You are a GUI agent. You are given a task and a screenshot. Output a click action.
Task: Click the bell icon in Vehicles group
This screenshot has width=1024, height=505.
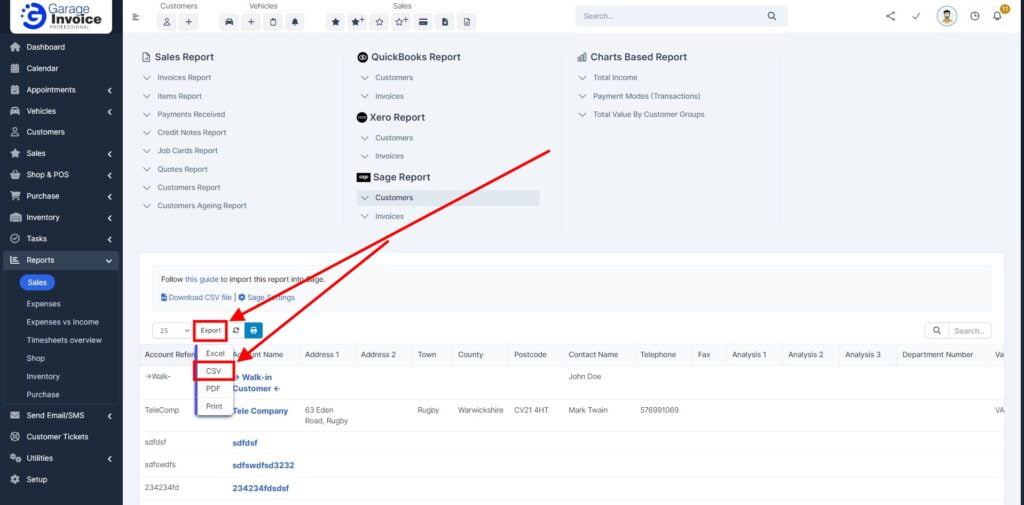(x=295, y=22)
